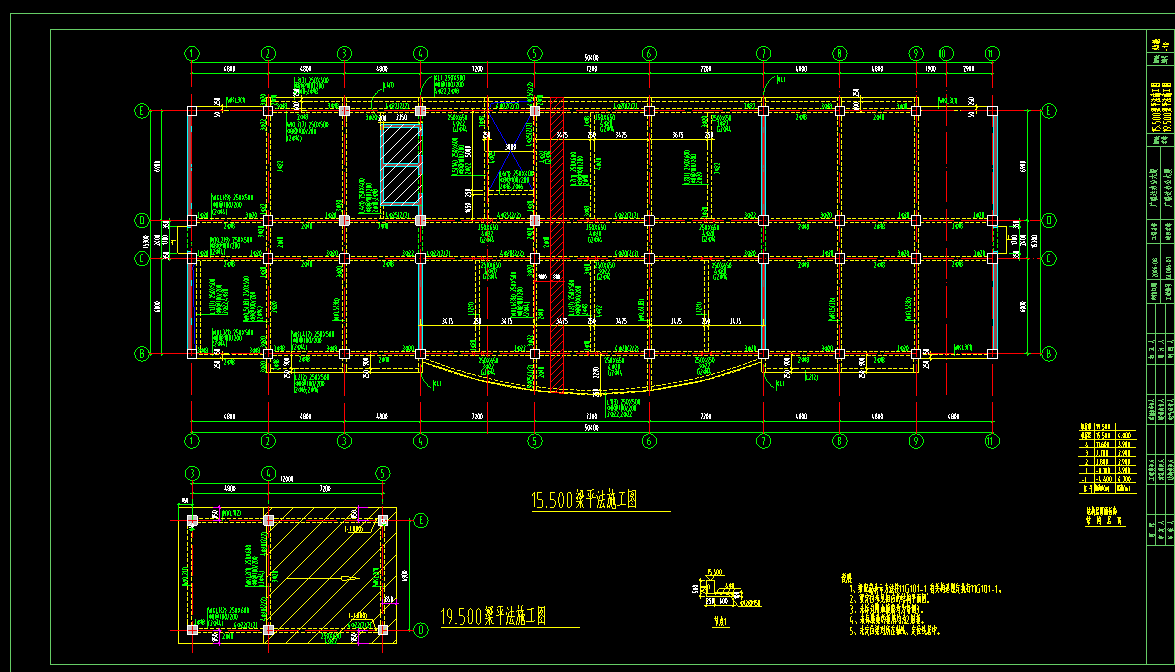
Task: Select the 12000 dimension in the 19.500 plan
Action: coord(287,479)
